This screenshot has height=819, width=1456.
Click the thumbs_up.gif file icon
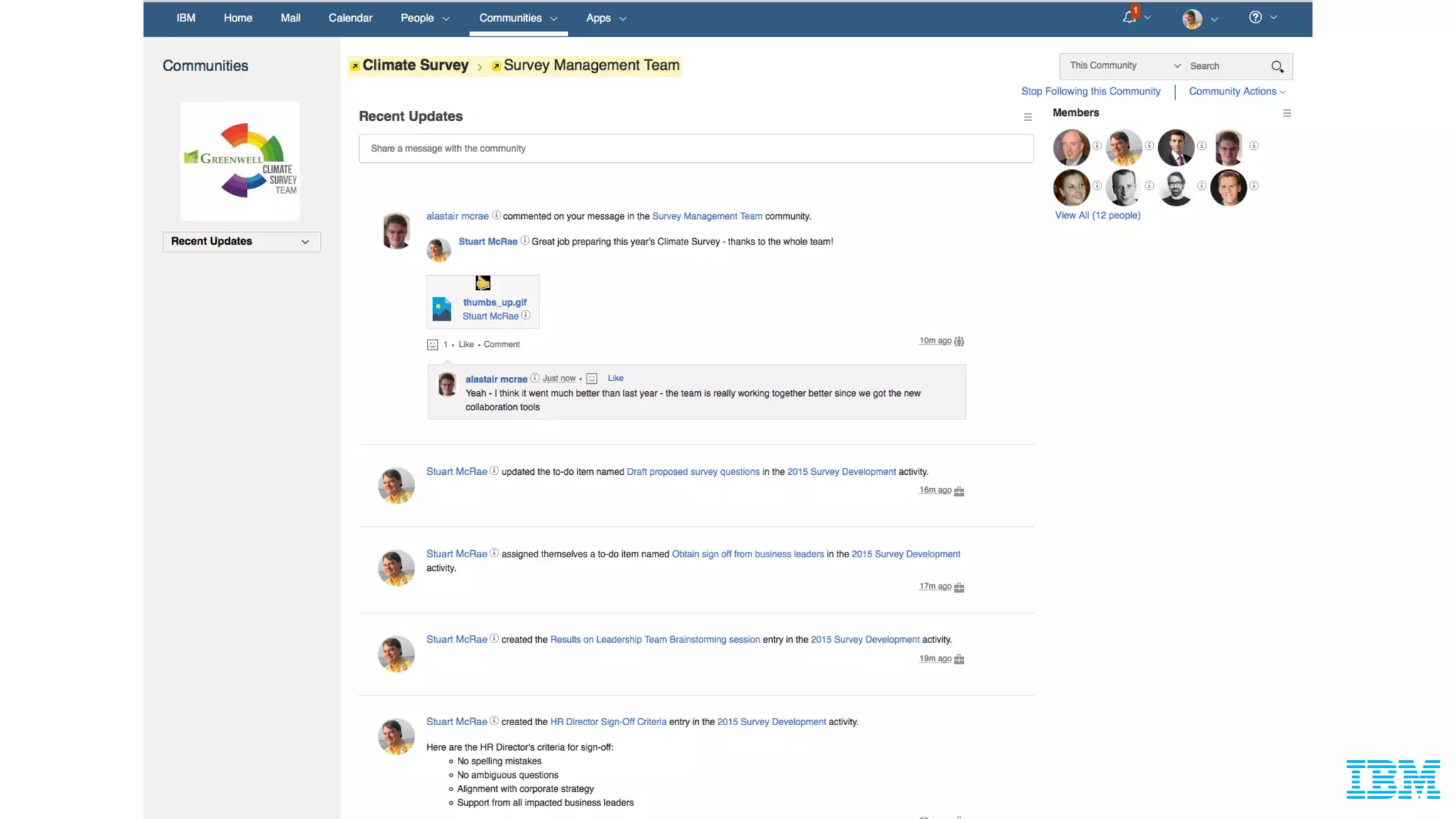click(x=441, y=309)
